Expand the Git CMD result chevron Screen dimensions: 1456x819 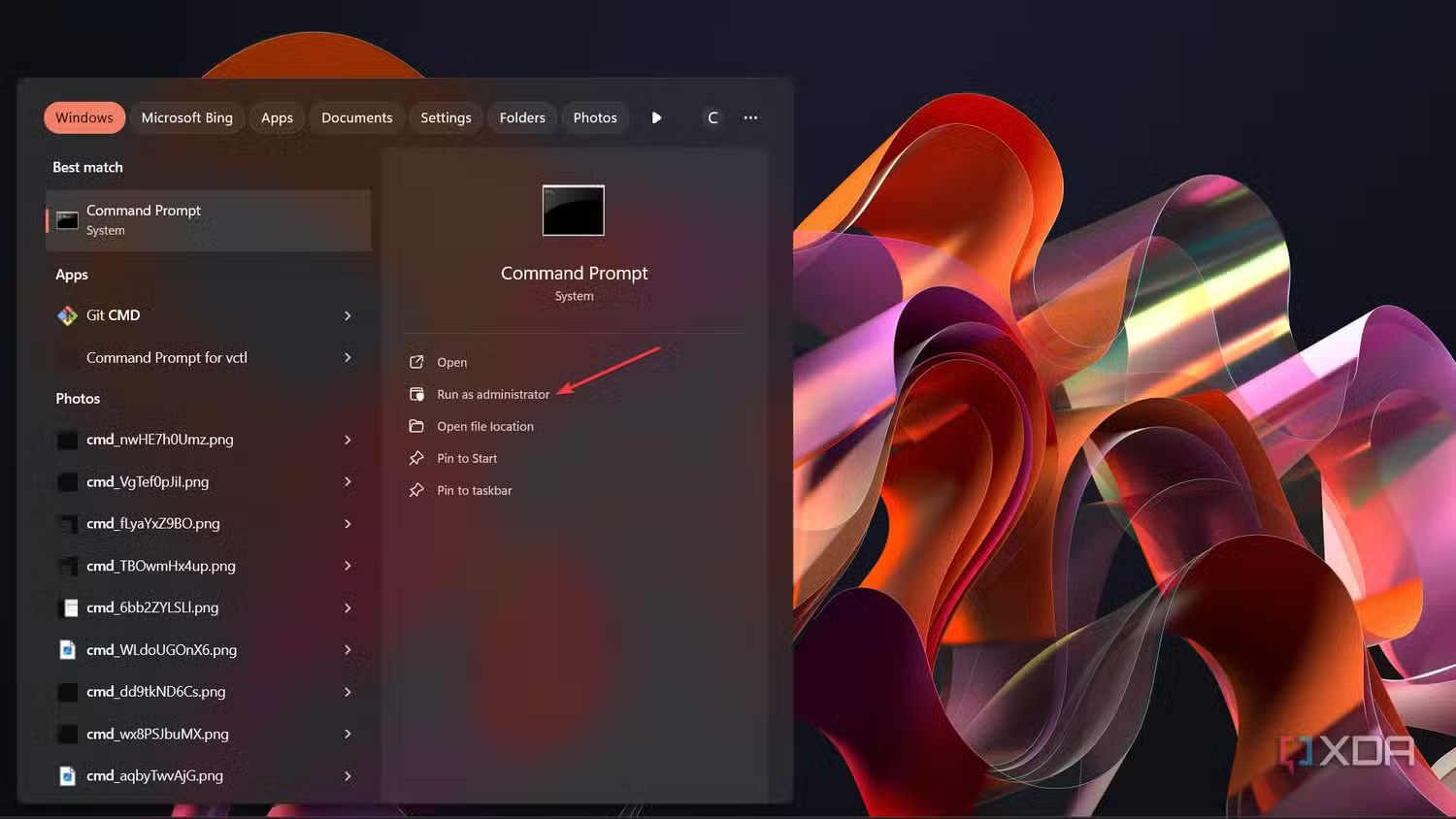tap(347, 315)
